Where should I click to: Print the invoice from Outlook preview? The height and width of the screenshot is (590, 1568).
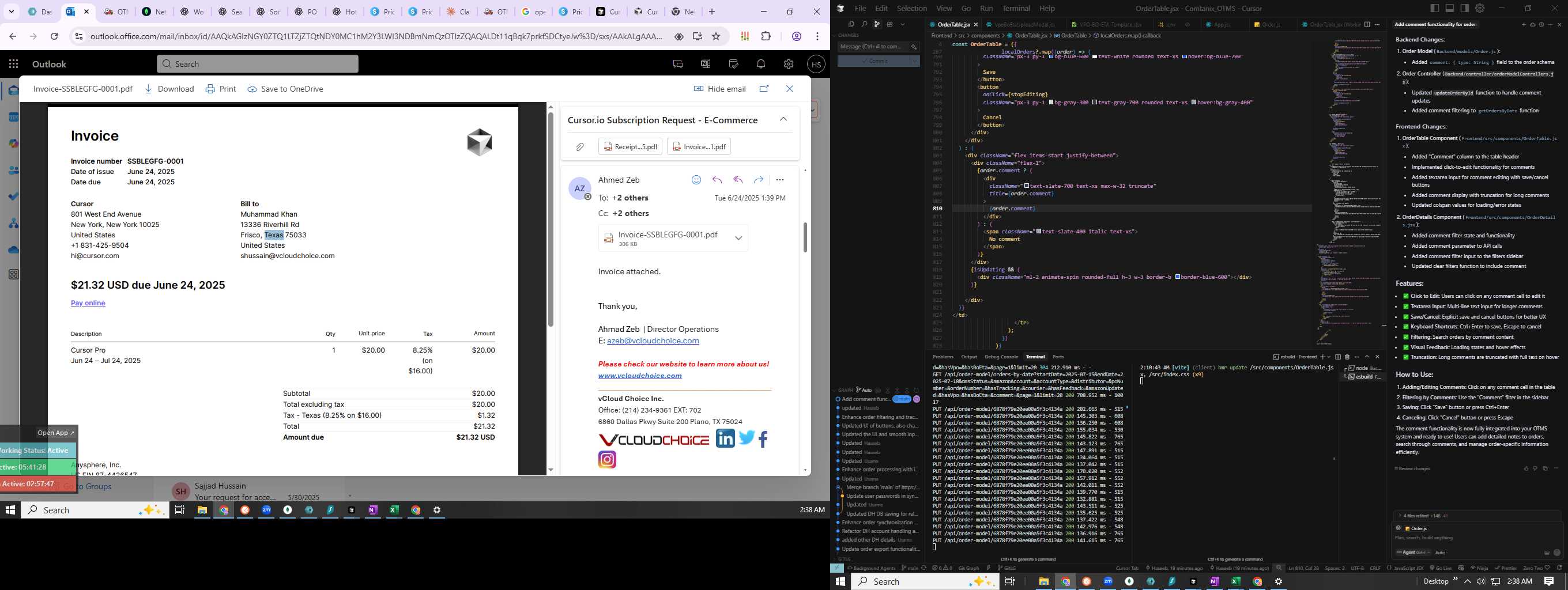click(x=221, y=89)
